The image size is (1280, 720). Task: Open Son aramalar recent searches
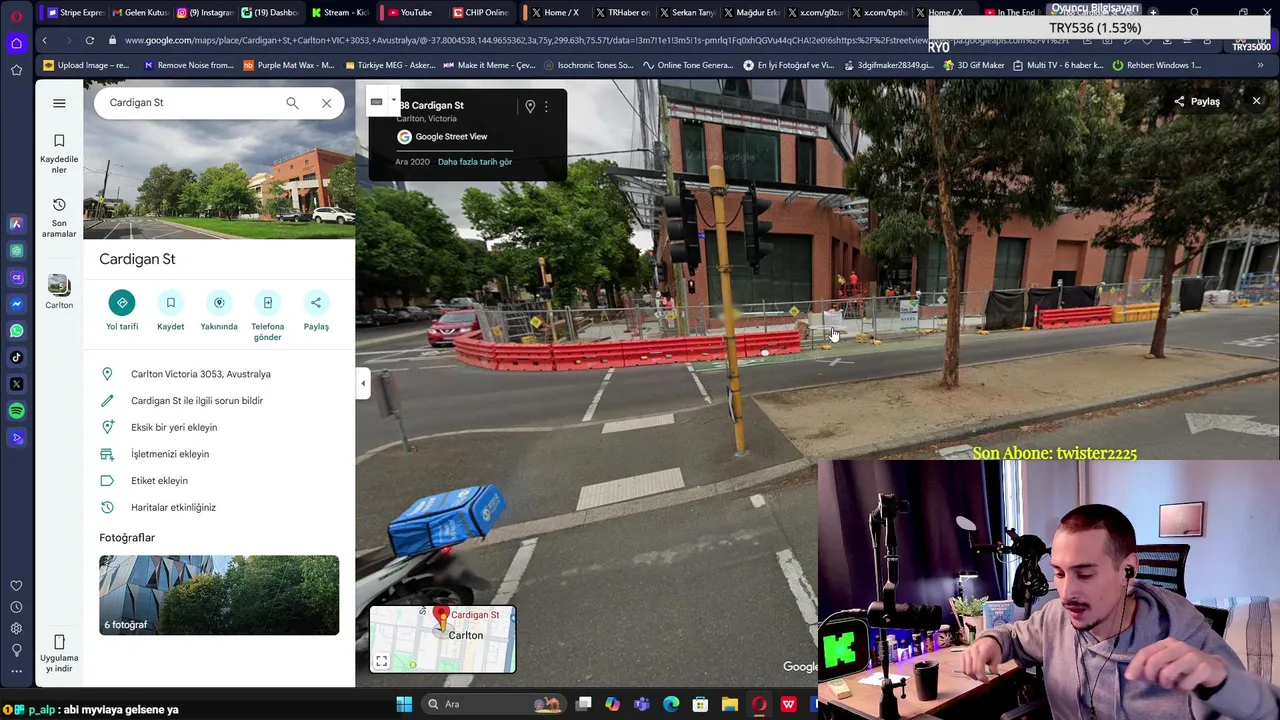coord(59,218)
